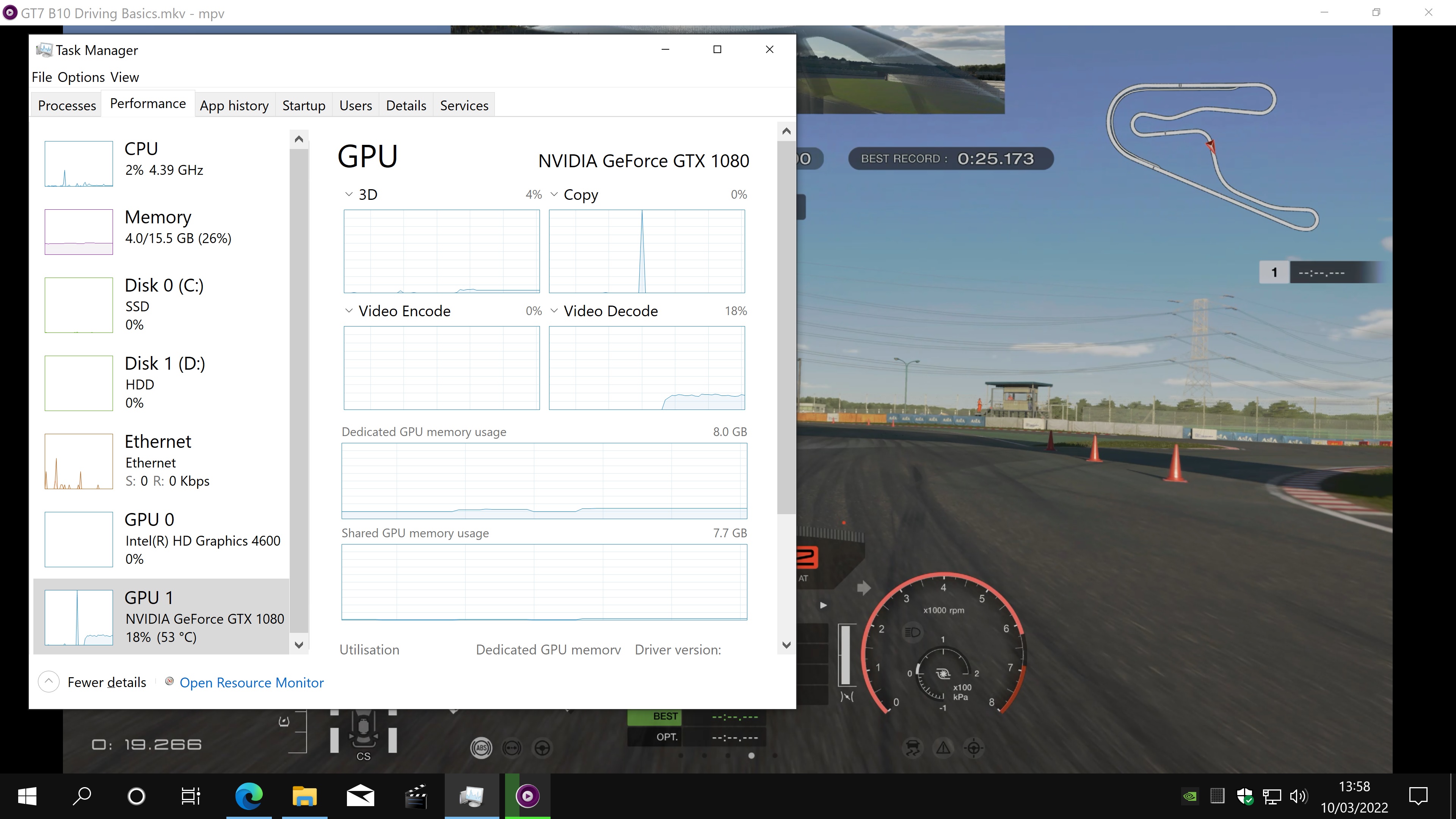The height and width of the screenshot is (819, 1456).
Task: Click the taskbar Search magnifier icon
Action: [82, 796]
